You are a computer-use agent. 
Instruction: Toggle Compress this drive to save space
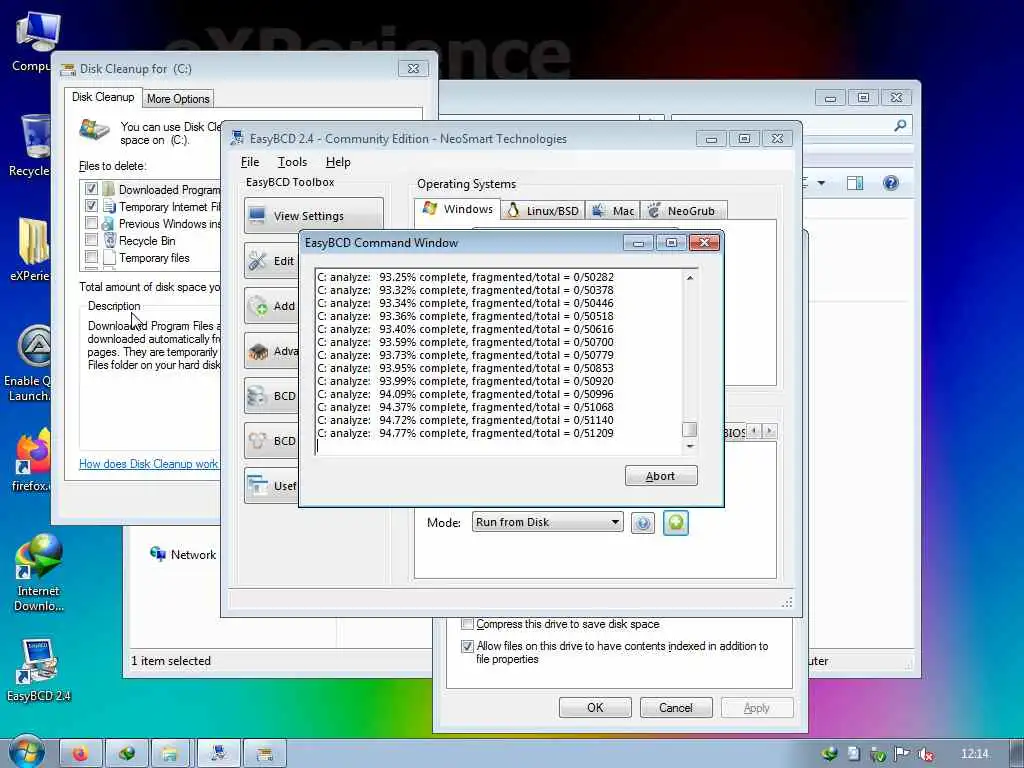click(x=467, y=624)
